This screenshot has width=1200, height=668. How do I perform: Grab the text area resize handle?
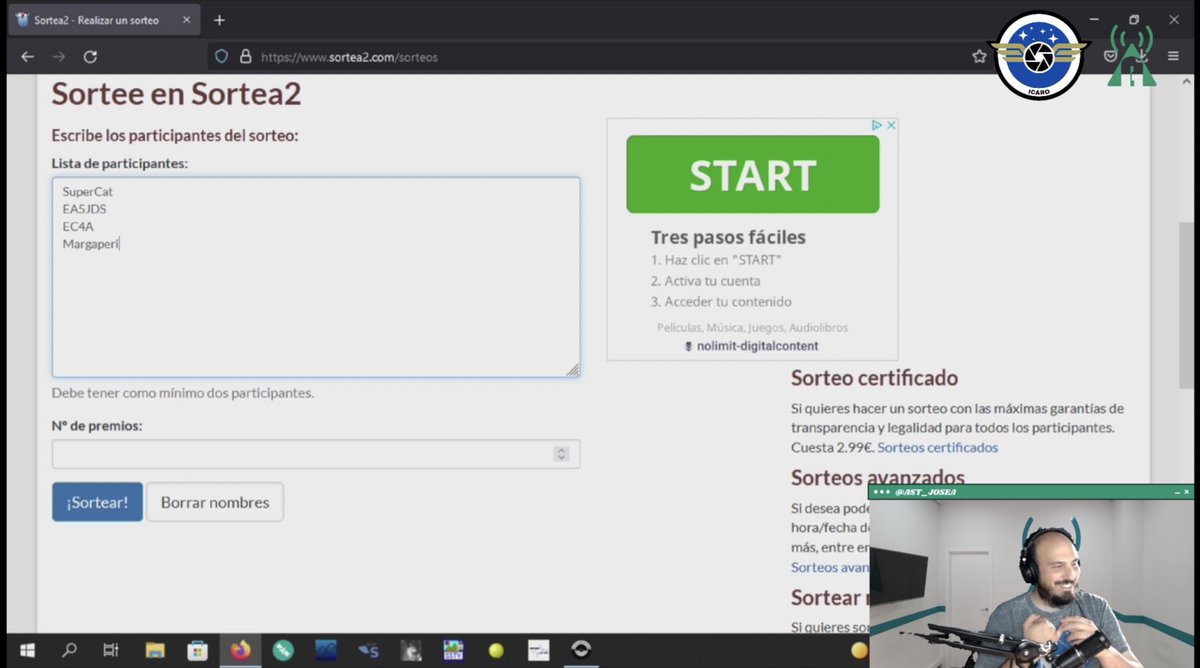click(573, 370)
